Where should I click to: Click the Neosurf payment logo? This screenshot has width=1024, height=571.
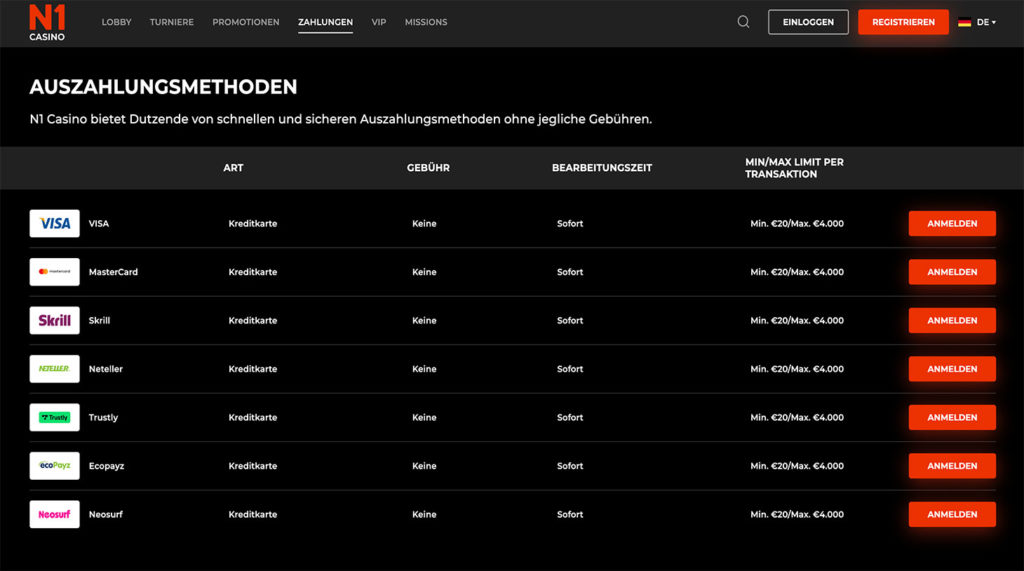pos(54,514)
